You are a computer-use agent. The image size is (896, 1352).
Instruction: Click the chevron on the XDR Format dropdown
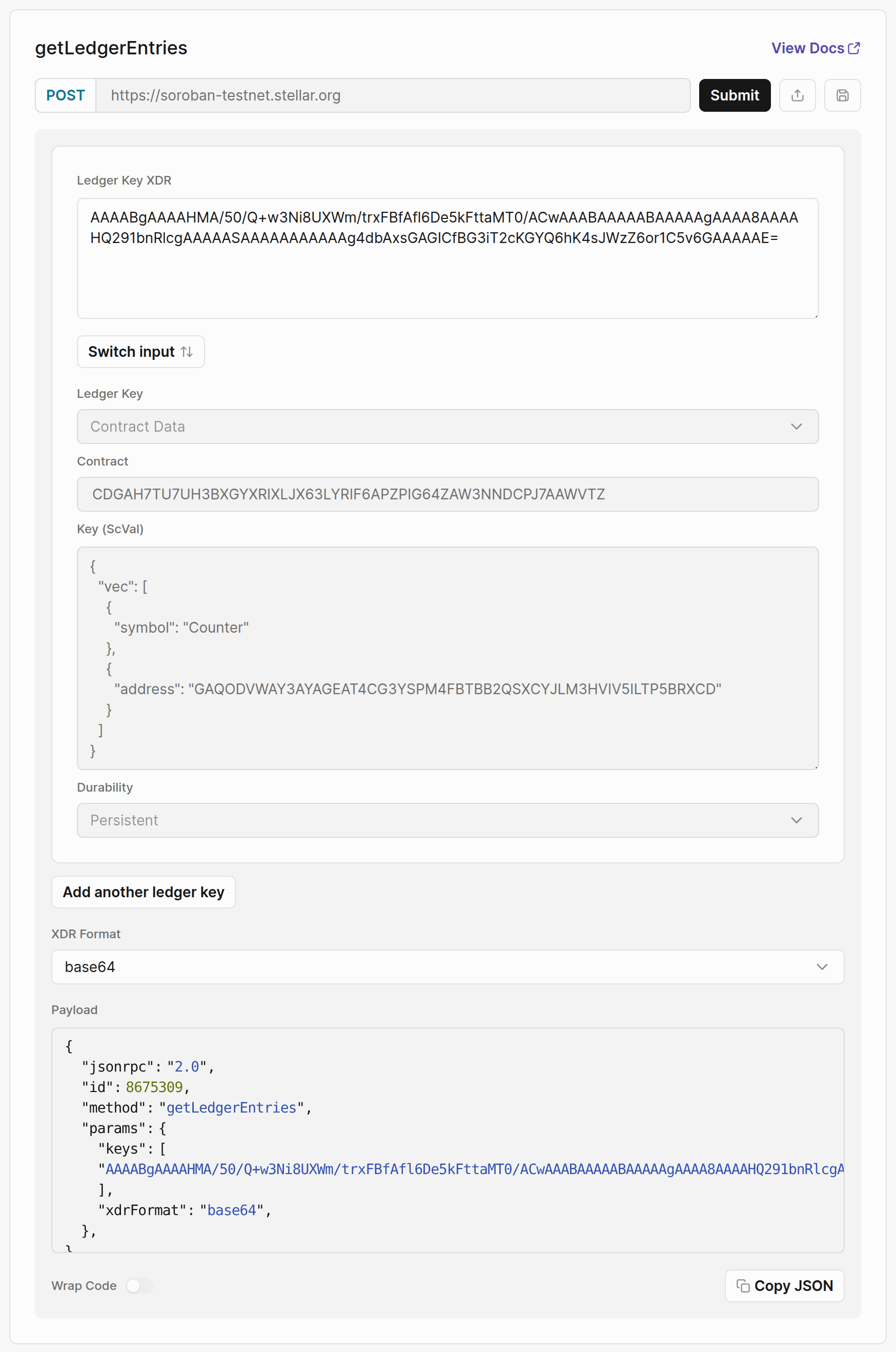(x=823, y=967)
